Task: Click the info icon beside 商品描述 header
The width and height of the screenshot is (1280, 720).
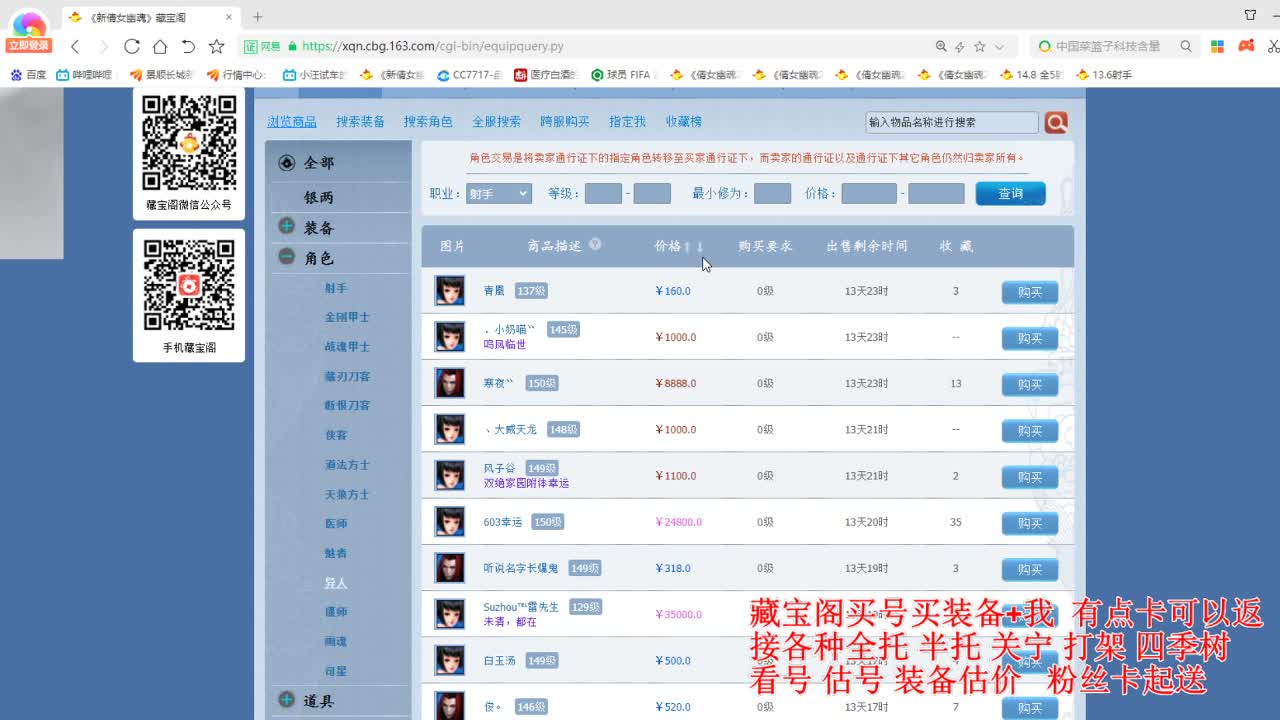Action: (594, 243)
